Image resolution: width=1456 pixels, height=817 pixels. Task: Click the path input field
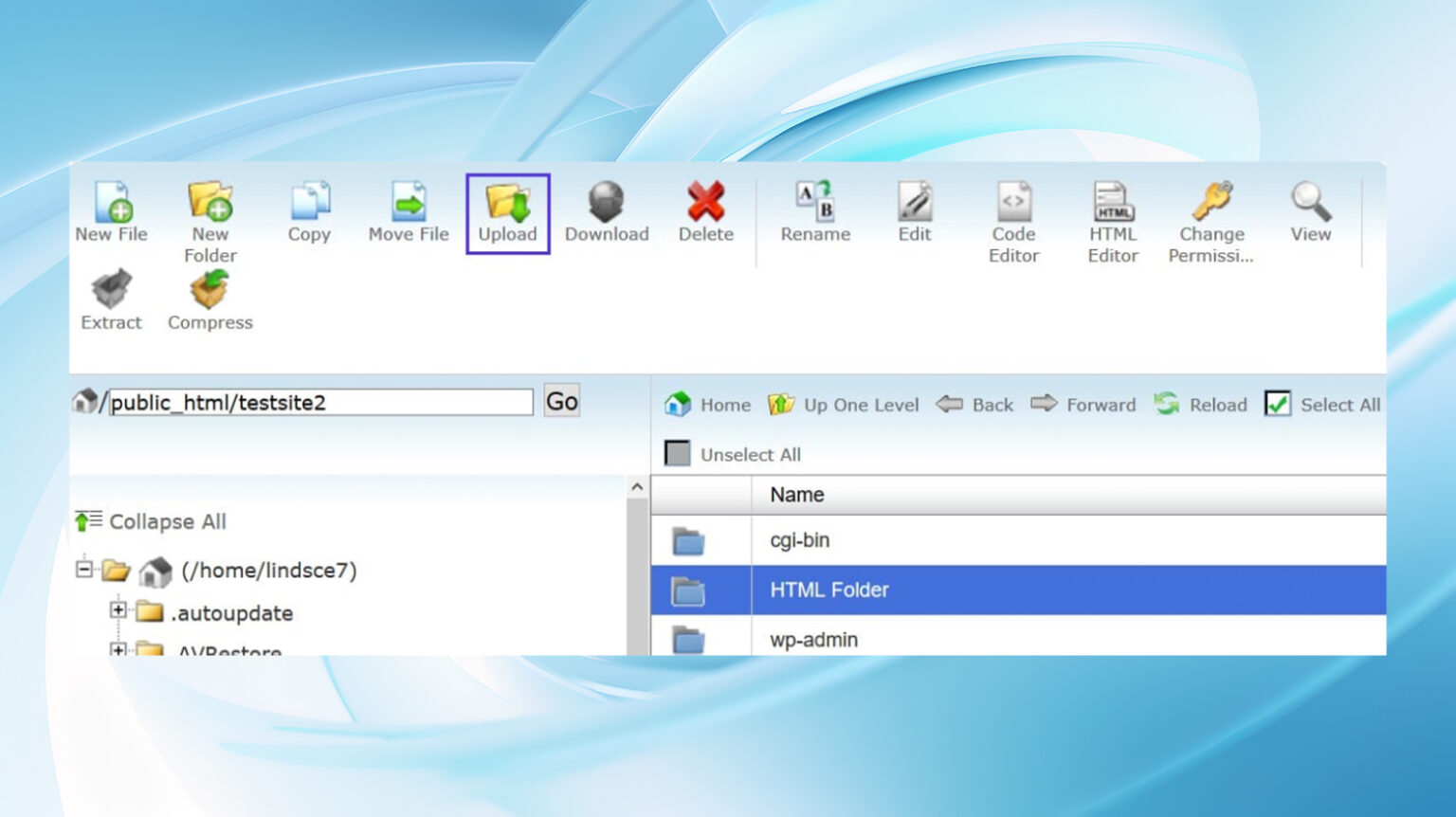(x=320, y=403)
